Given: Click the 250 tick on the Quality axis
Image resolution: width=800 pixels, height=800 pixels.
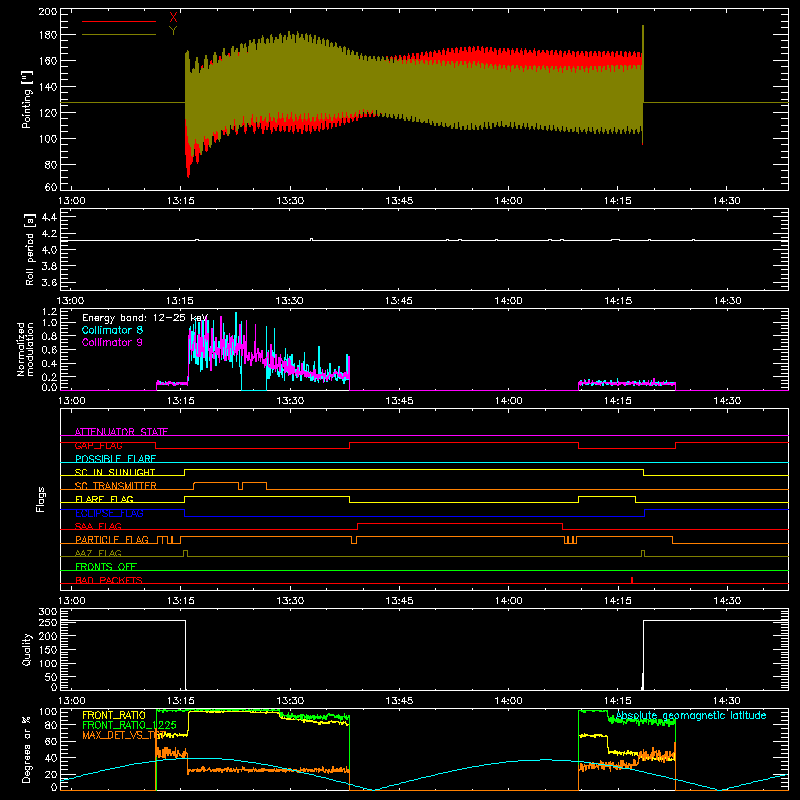Looking at the screenshot, I should pos(48,623).
